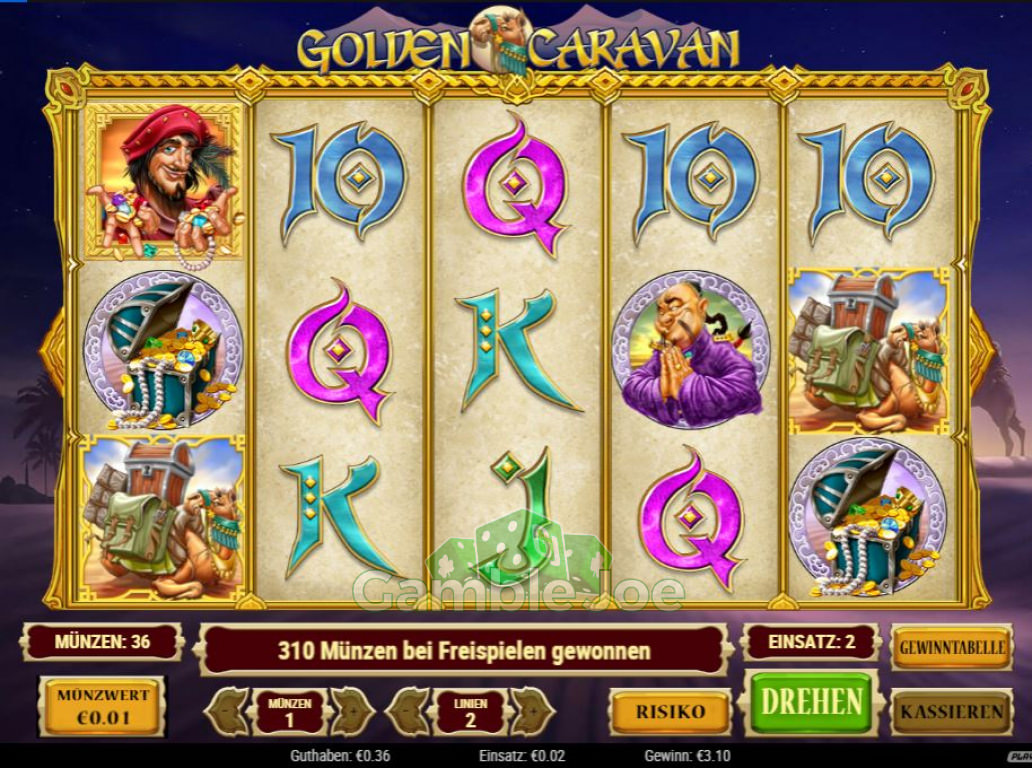This screenshot has height=768, width=1032.
Task: Click the purple-robed man symbol
Action: click(691, 350)
